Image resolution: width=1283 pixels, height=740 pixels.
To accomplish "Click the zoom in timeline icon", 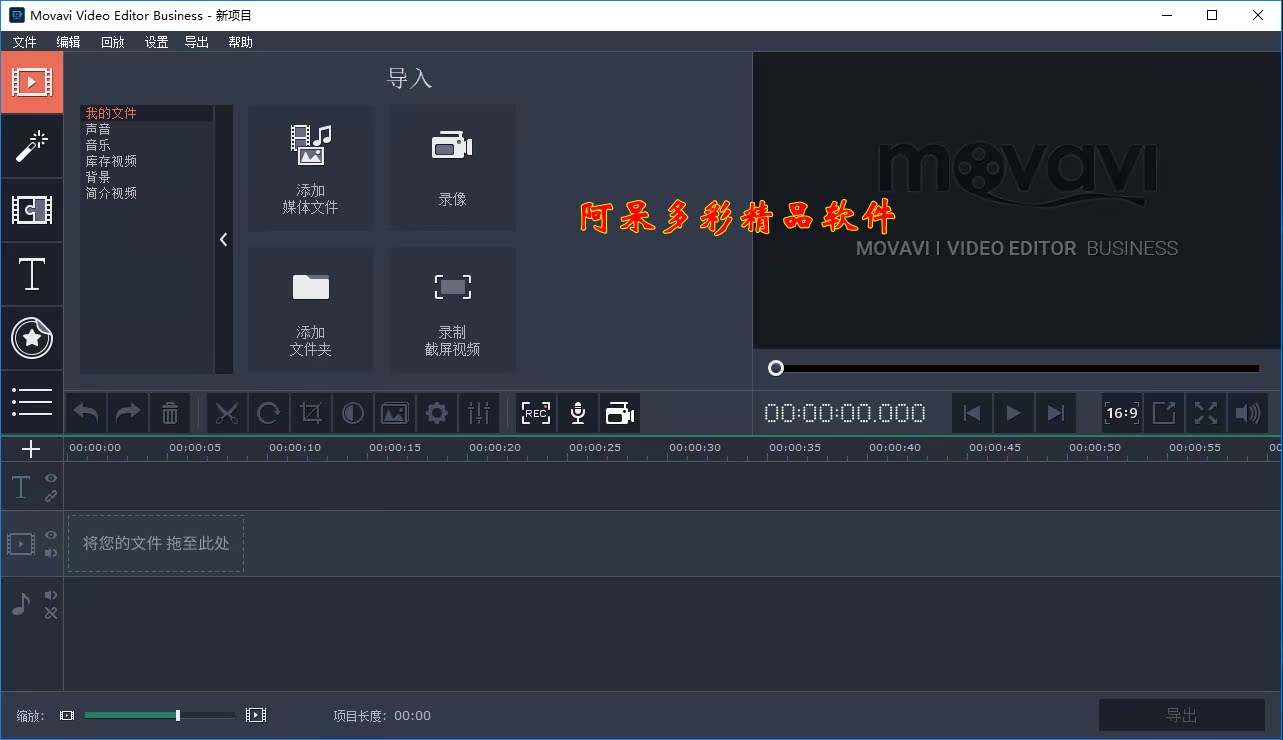I will 256,715.
